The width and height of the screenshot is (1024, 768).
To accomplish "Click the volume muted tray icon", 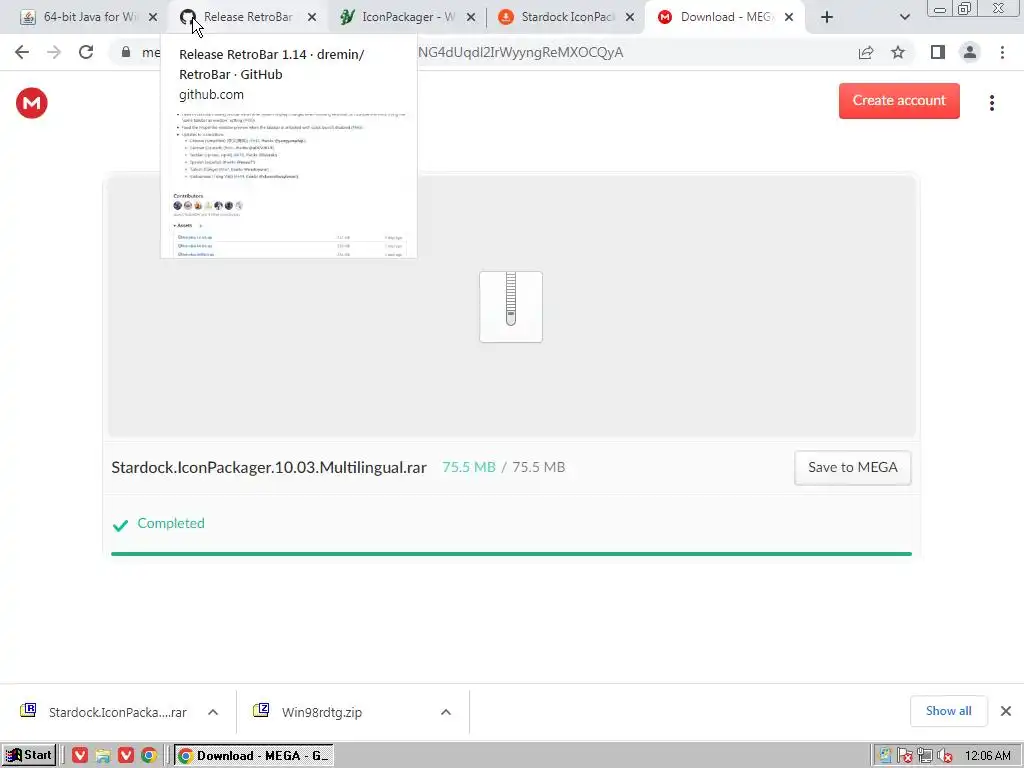I will (x=944, y=756).
